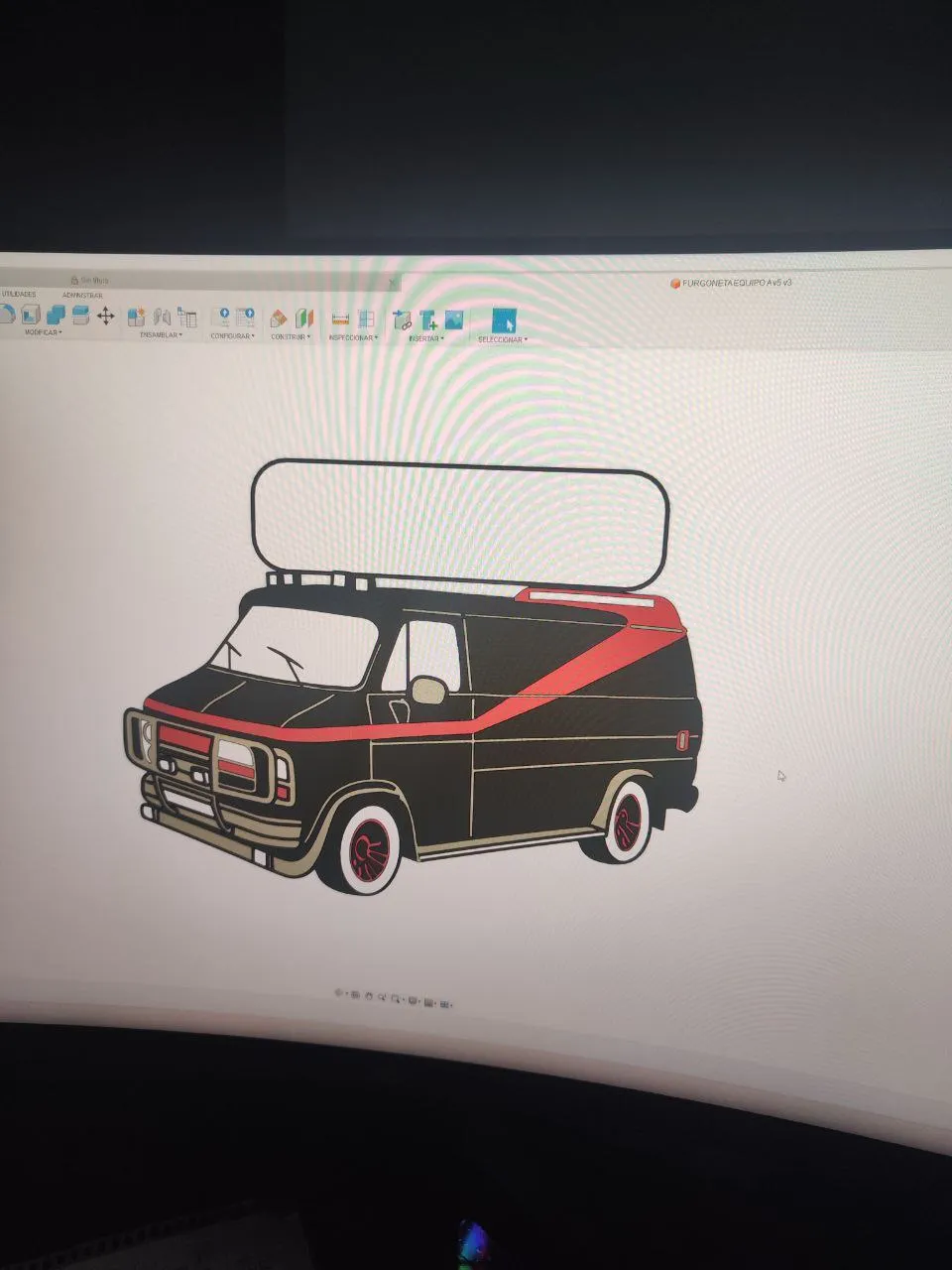
Task: Open the MODIFICAR dropdown menu
Action: click(44, 333)
